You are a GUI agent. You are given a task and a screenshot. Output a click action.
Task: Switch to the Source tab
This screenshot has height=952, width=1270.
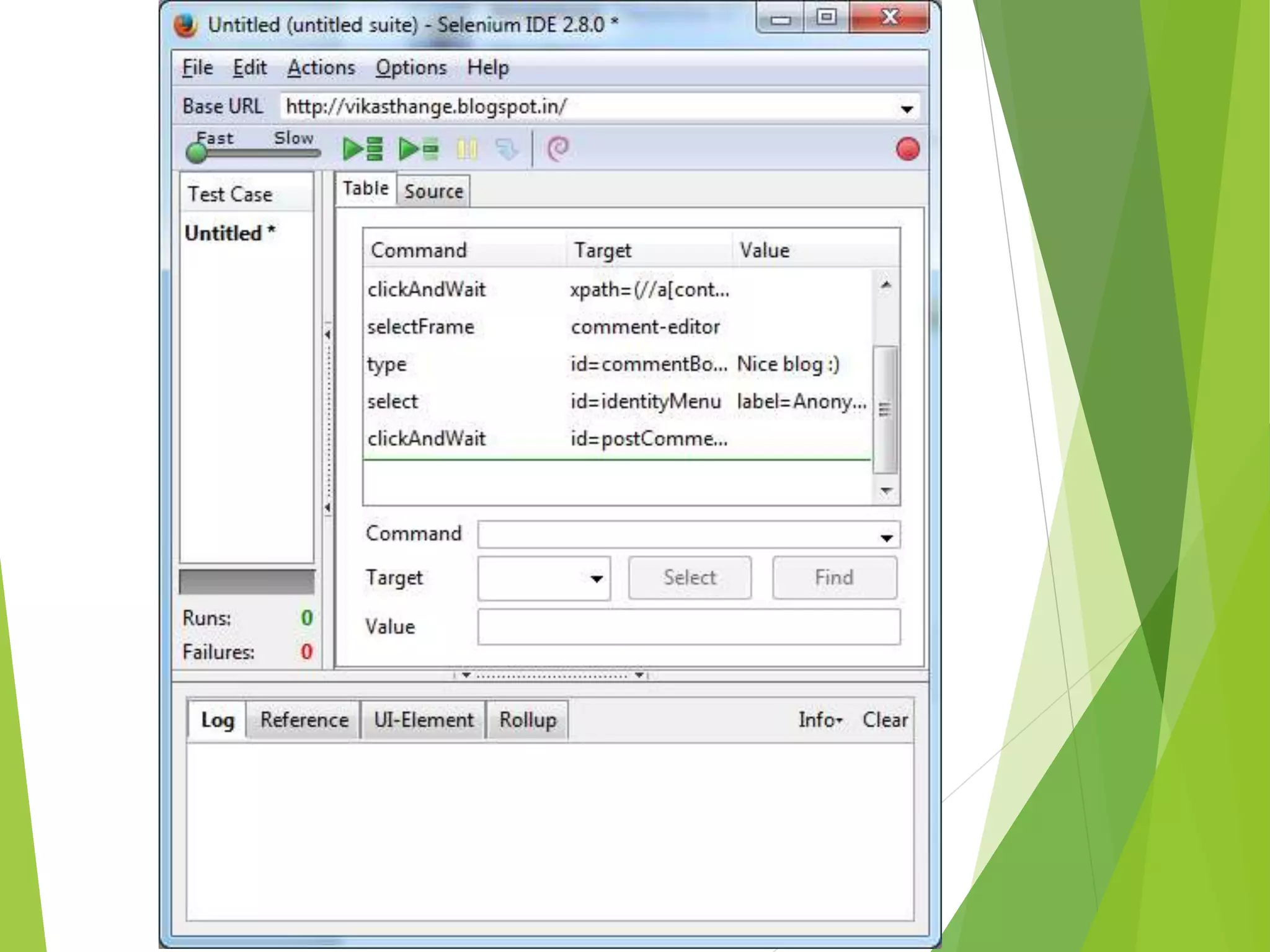[x=433, y=191]
